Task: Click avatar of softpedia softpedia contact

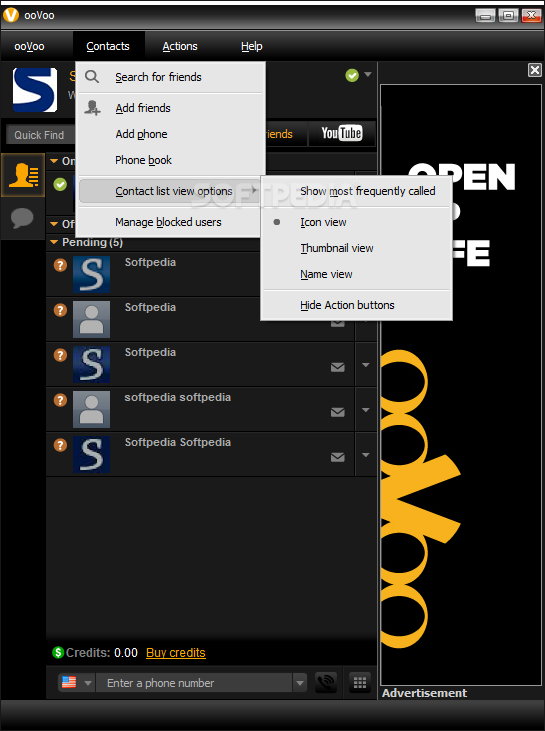Action: click(91, 409)
